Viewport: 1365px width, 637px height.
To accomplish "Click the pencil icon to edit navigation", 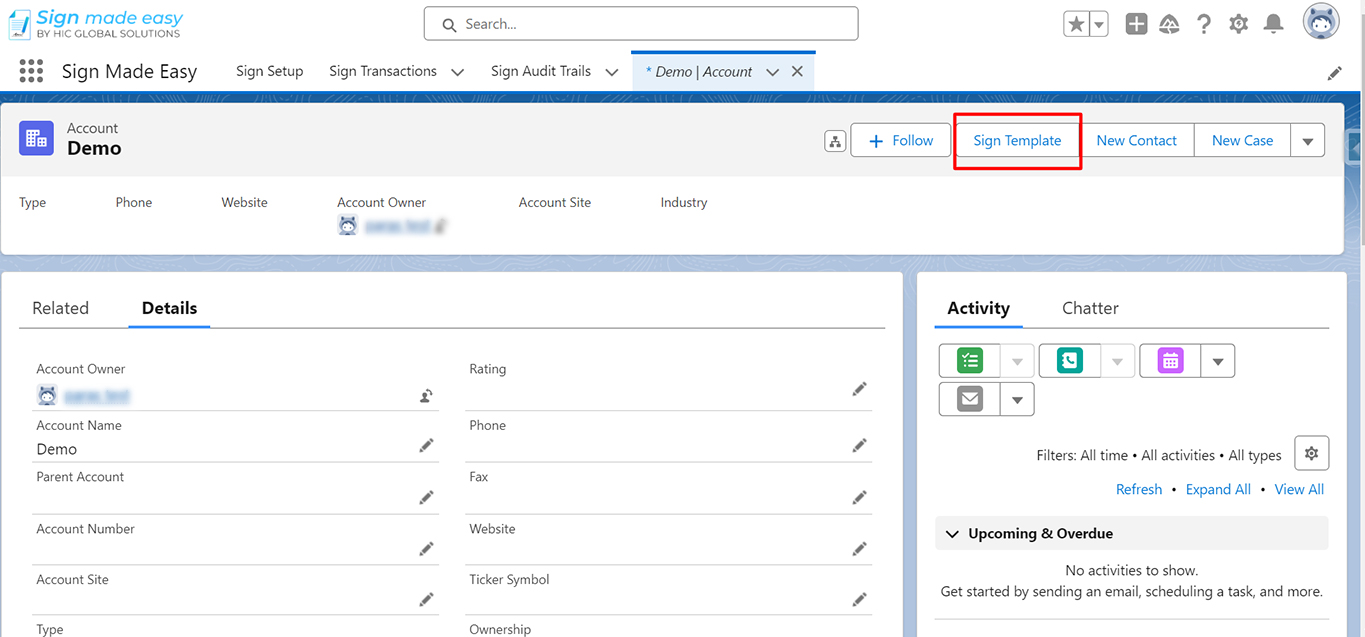I will tap(1334, 73).
